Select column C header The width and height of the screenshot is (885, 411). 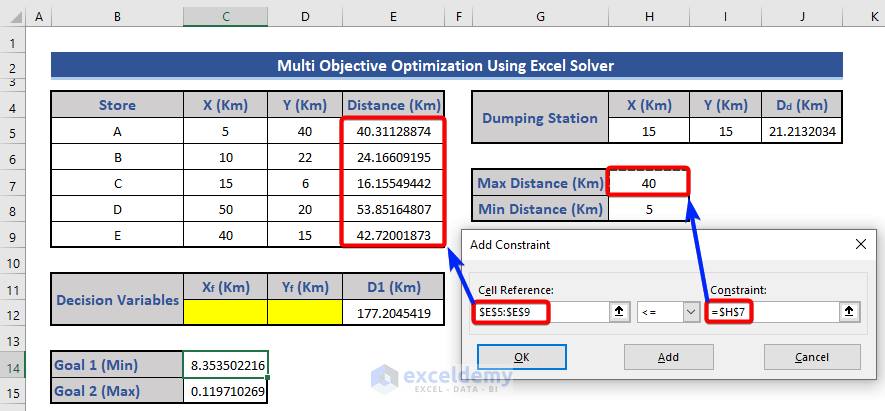225,18
